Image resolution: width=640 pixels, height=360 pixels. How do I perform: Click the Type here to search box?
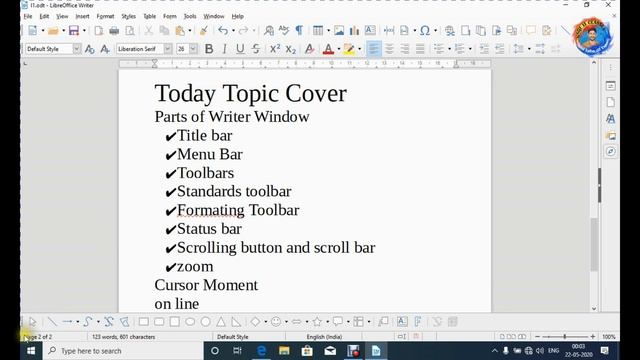tap(123, 351)
